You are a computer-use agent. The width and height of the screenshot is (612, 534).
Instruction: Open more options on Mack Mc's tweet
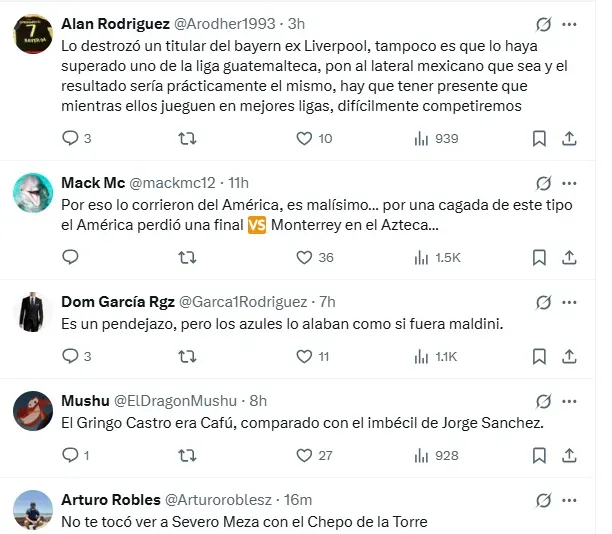(568, 183)
